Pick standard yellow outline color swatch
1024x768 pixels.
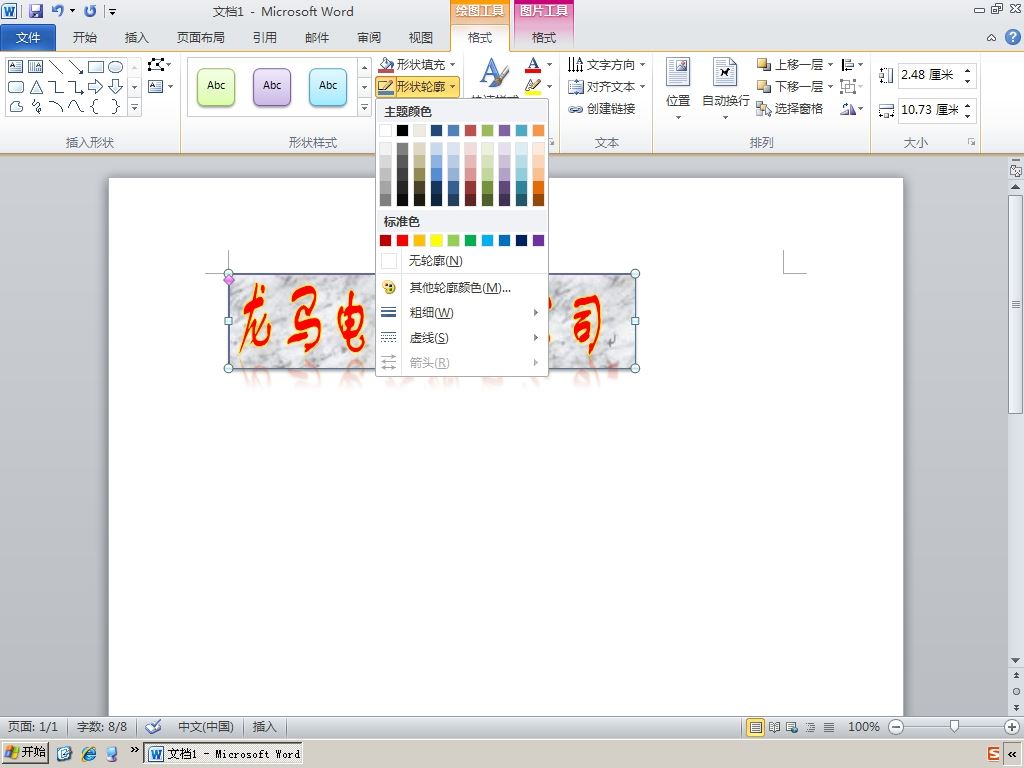pyautogui.click(x=436, y=240)
